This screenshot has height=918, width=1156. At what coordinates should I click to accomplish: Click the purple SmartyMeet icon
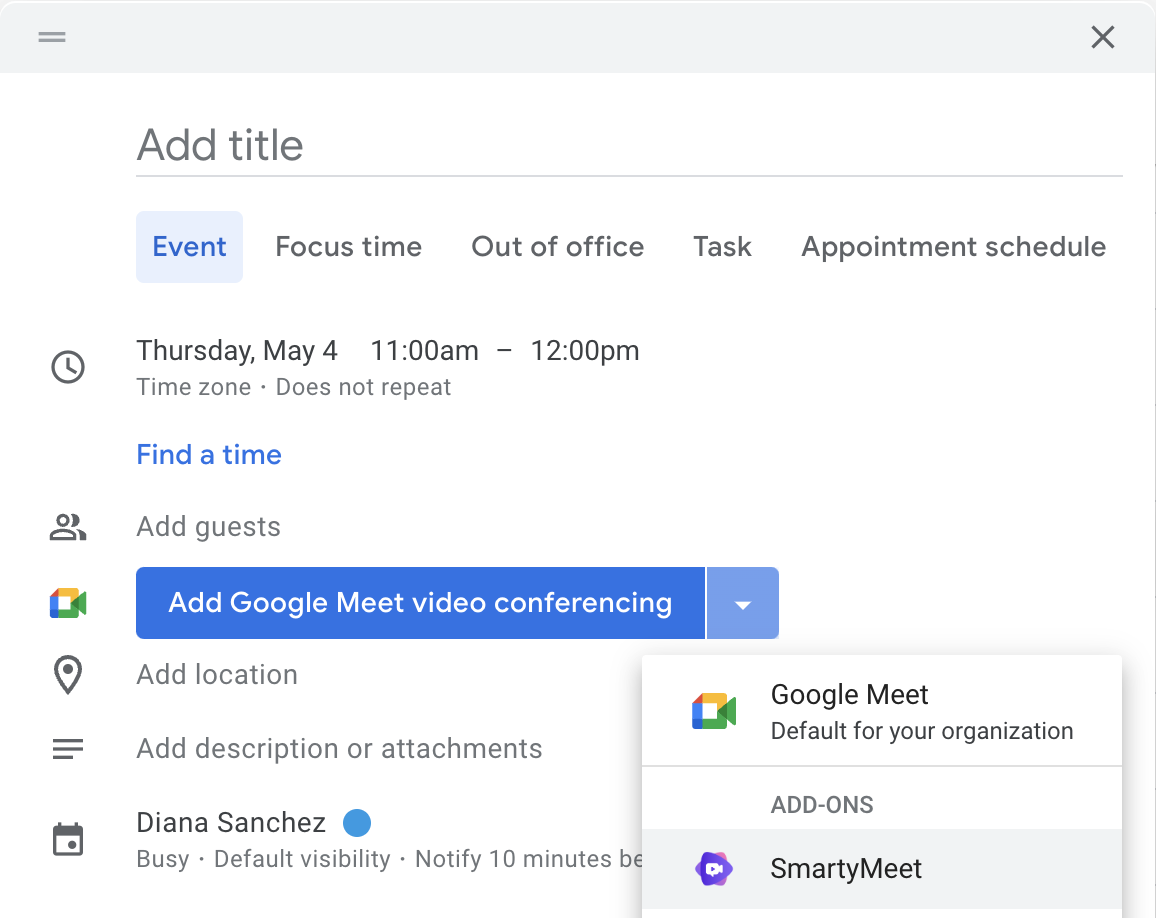click(x=714, y=869)
